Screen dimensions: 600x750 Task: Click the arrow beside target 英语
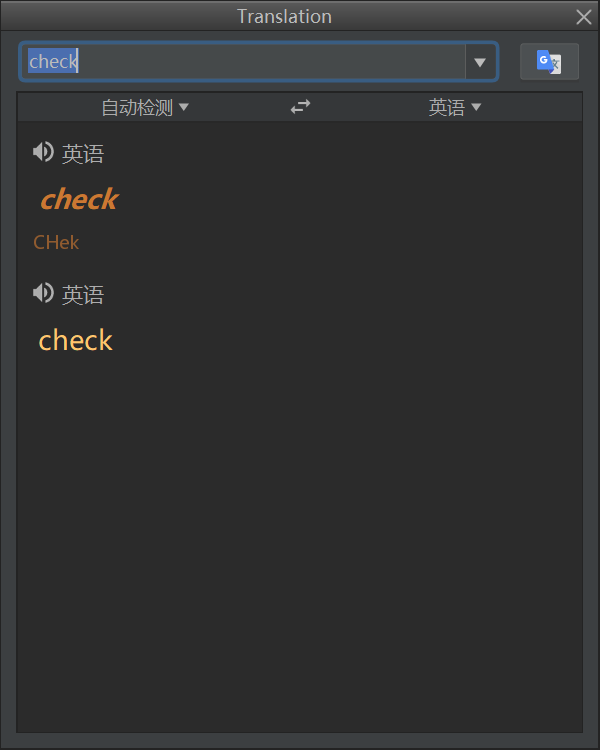(476, 107)
